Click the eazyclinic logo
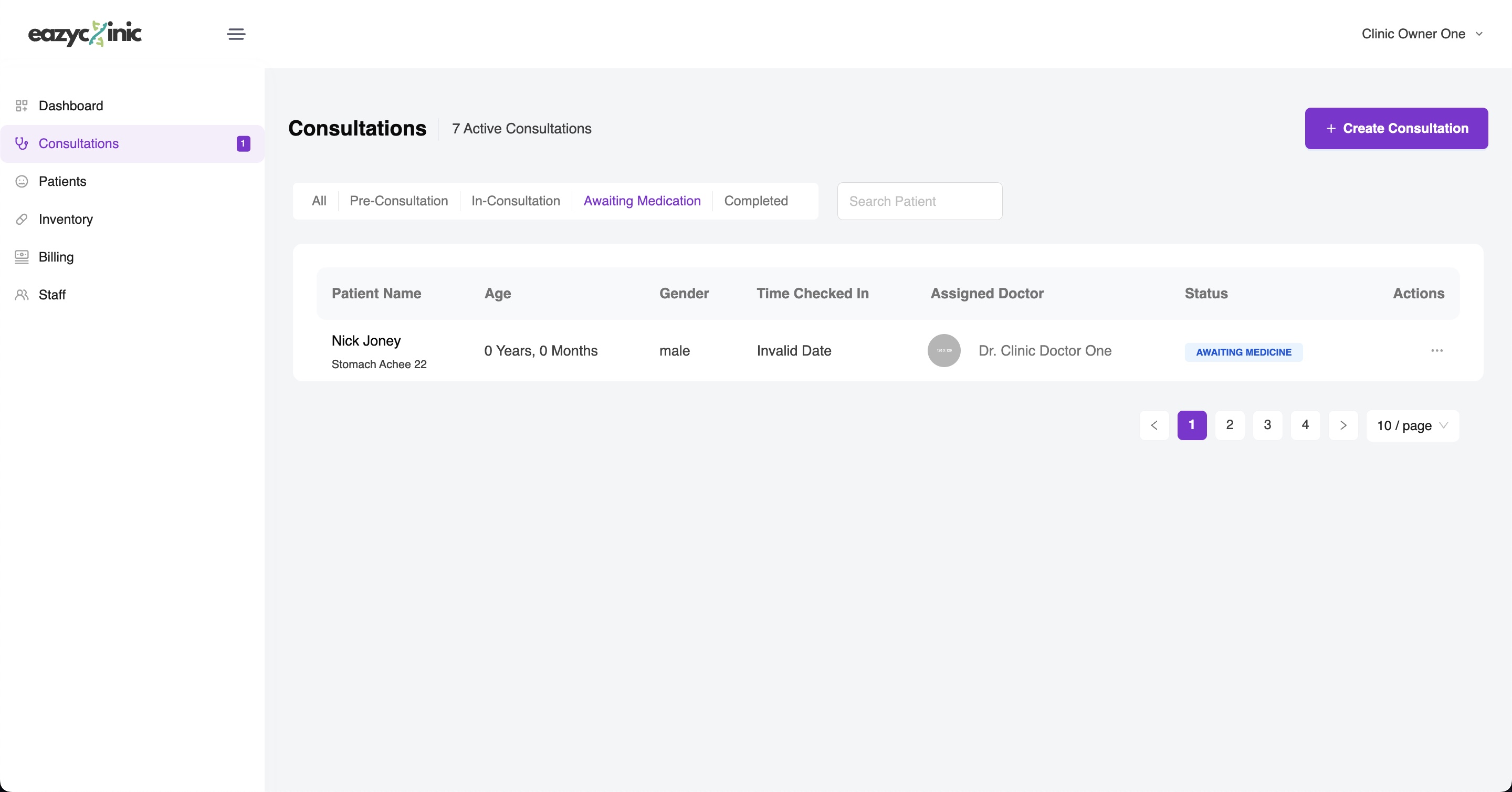 [x=85, y=34]
